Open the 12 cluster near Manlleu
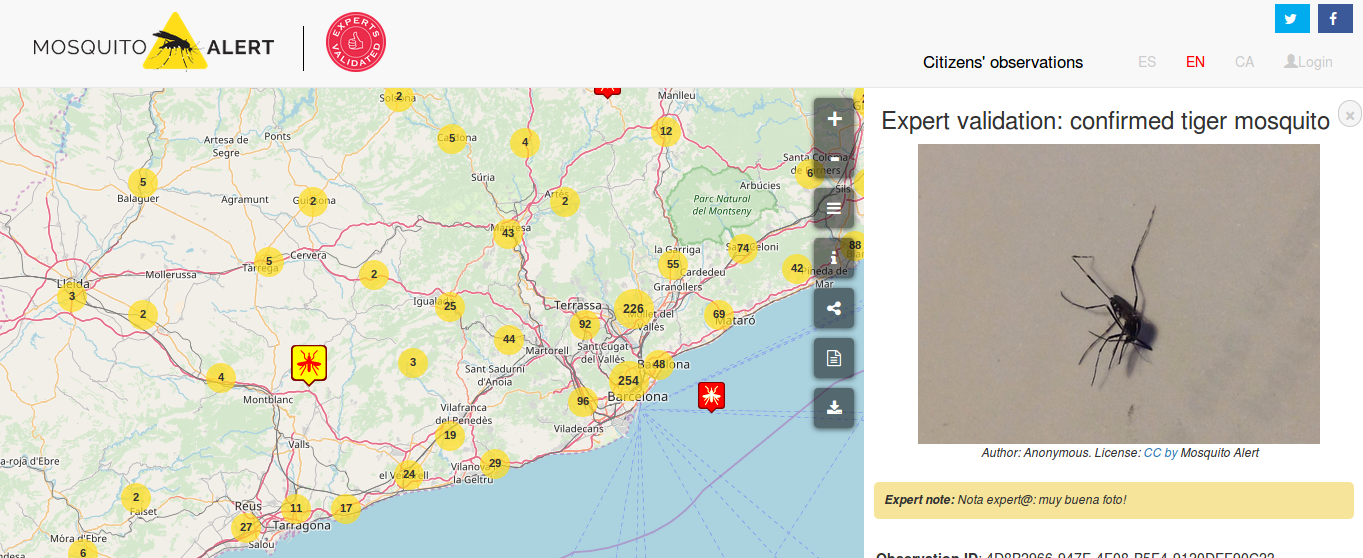Screen dimensions: 1363x558 click(x=666, y=131)
